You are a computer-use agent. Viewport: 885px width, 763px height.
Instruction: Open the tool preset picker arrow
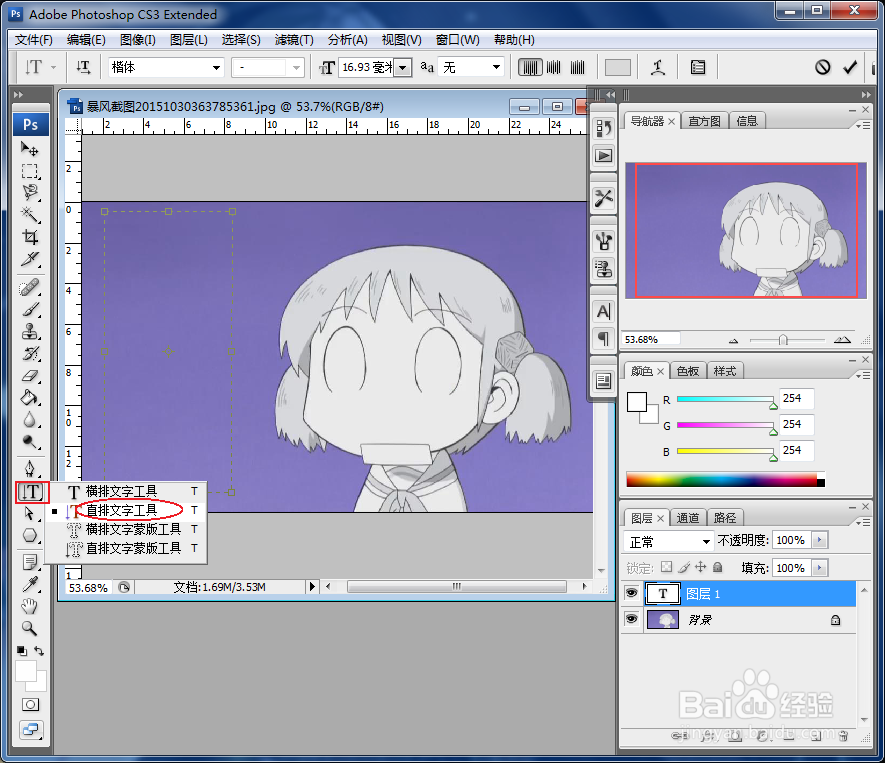click(x=54, y=68)
